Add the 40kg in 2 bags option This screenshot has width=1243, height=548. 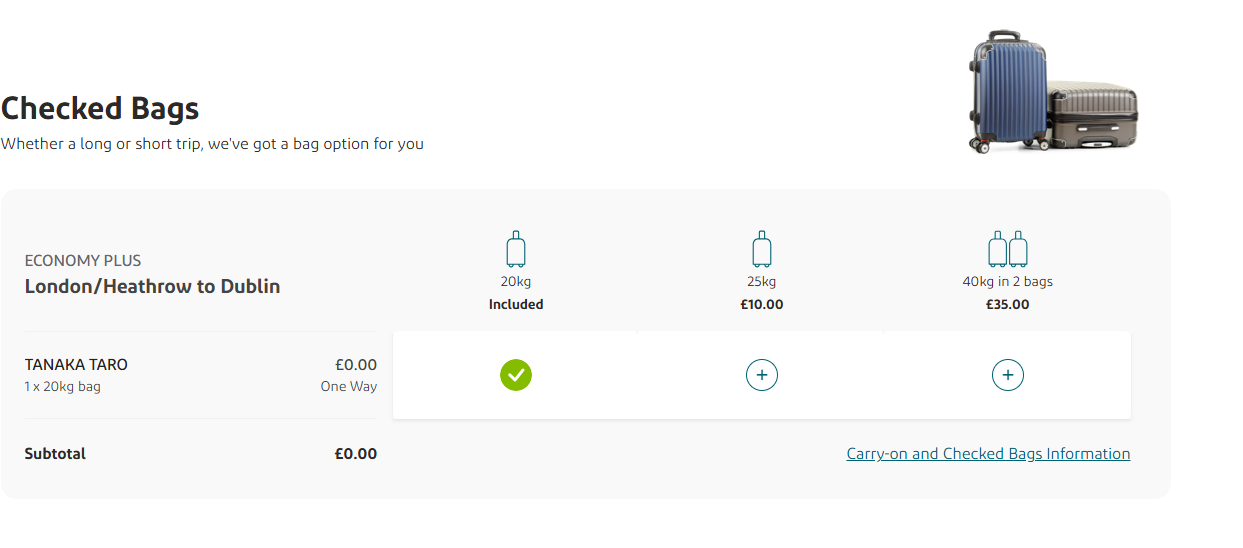(x=1008, y=375)
